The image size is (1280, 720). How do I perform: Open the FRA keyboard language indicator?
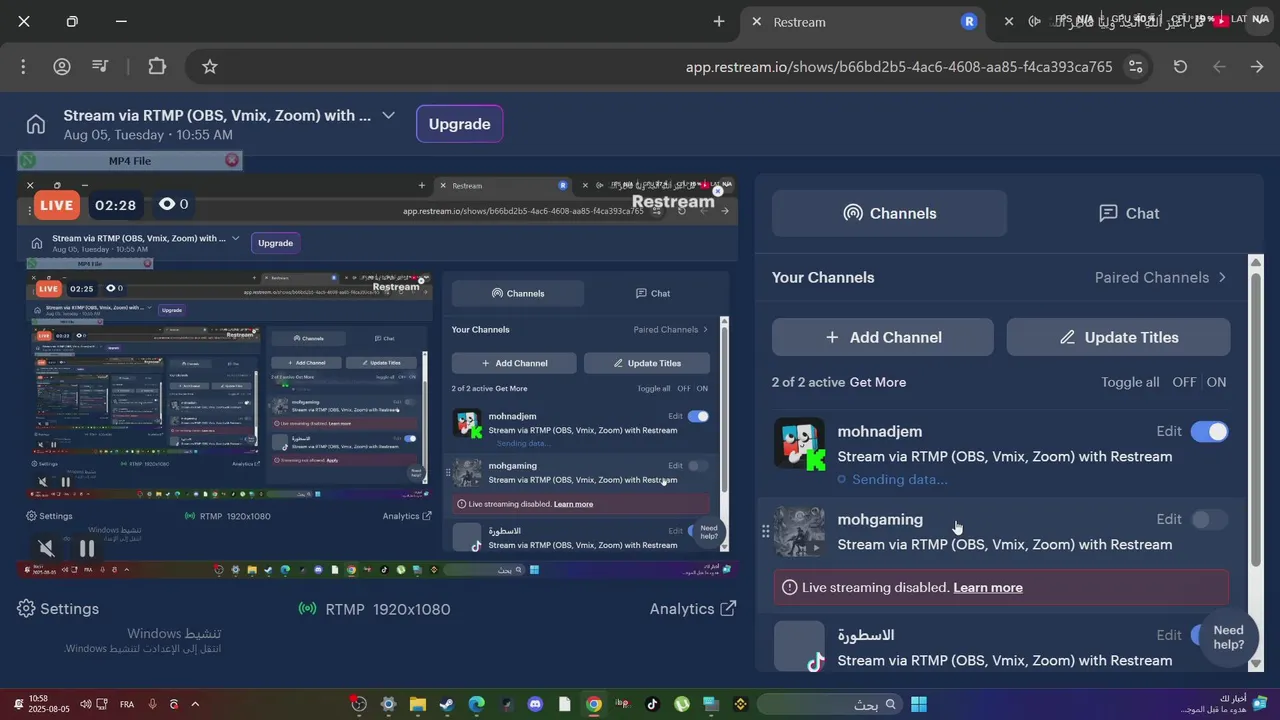127,704
